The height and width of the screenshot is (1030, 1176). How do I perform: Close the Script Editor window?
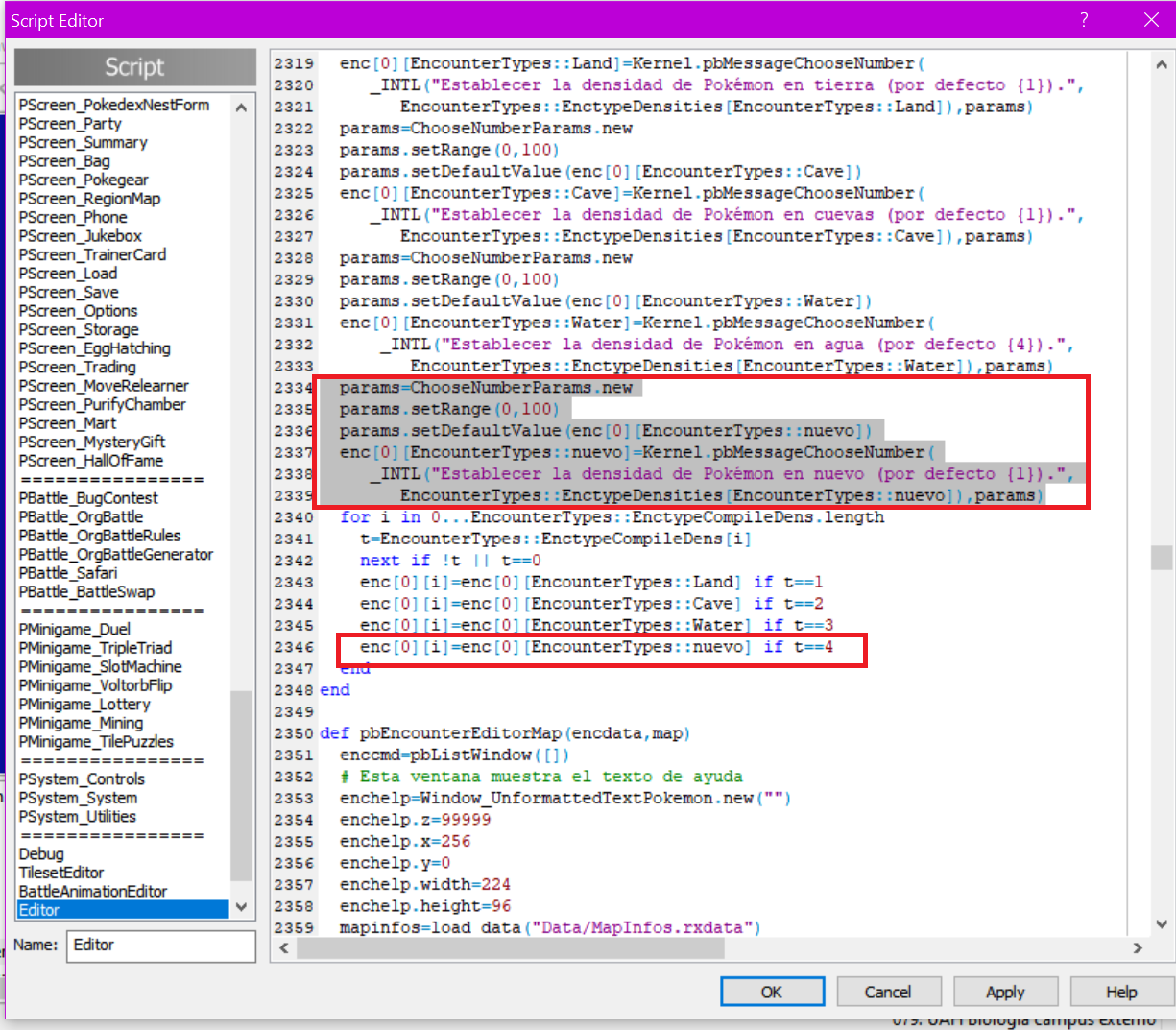click(1151, 20)
